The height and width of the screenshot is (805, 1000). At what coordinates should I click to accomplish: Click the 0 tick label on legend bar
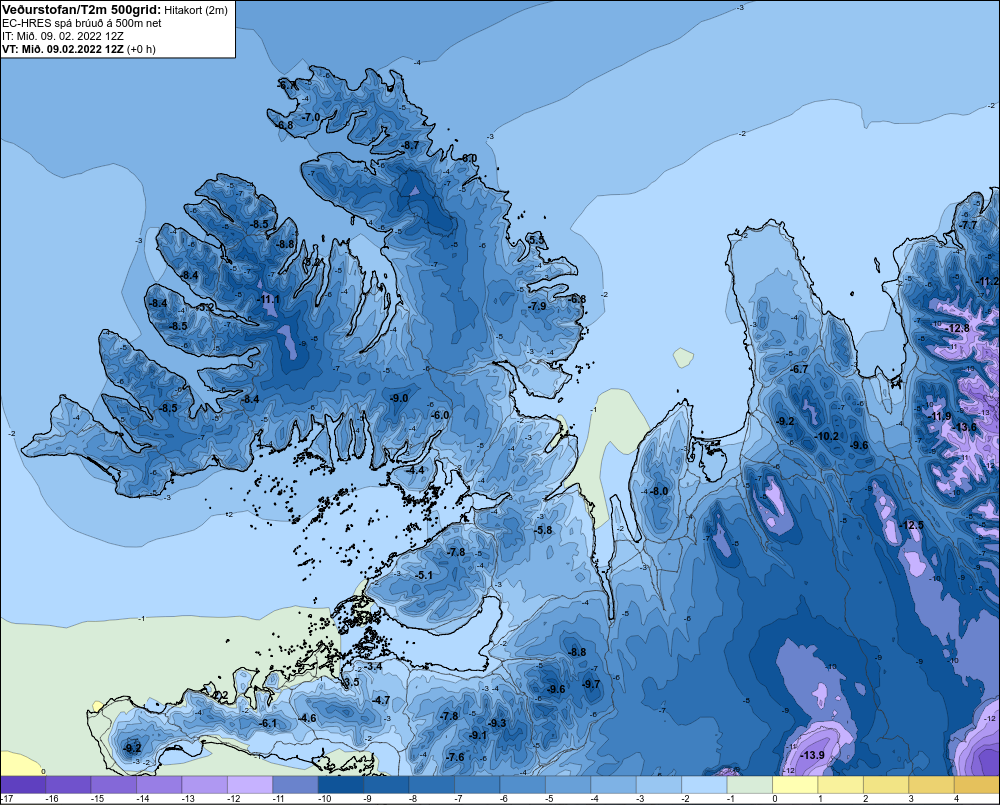pos(775,799)
